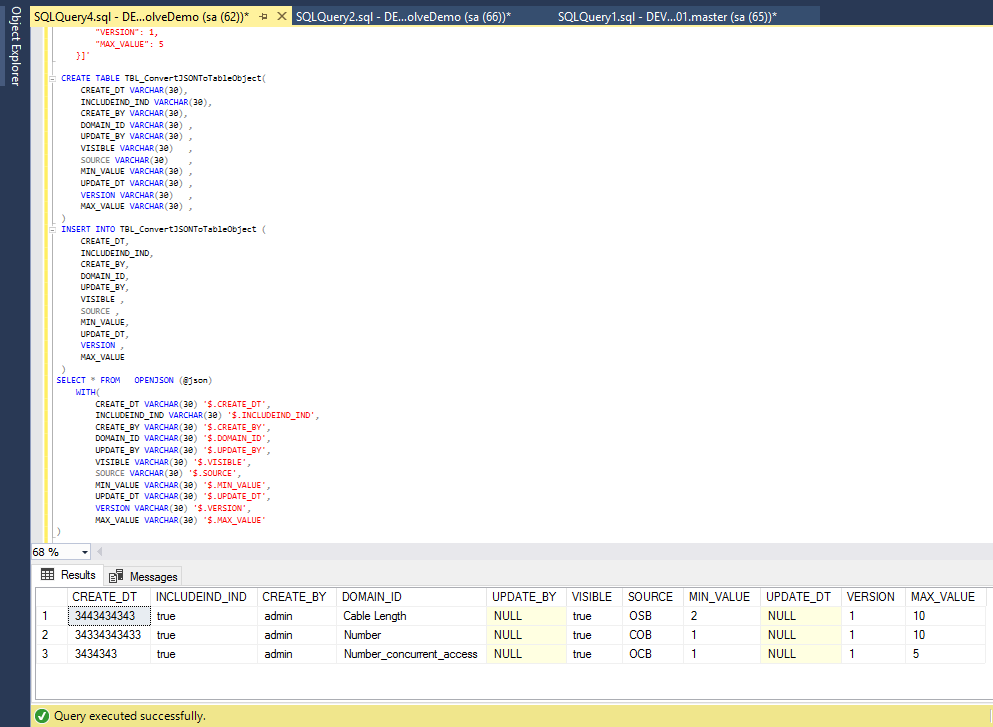Show the Results tab
The width and height of the screenshot is (993, 727).
click(68, 575)
